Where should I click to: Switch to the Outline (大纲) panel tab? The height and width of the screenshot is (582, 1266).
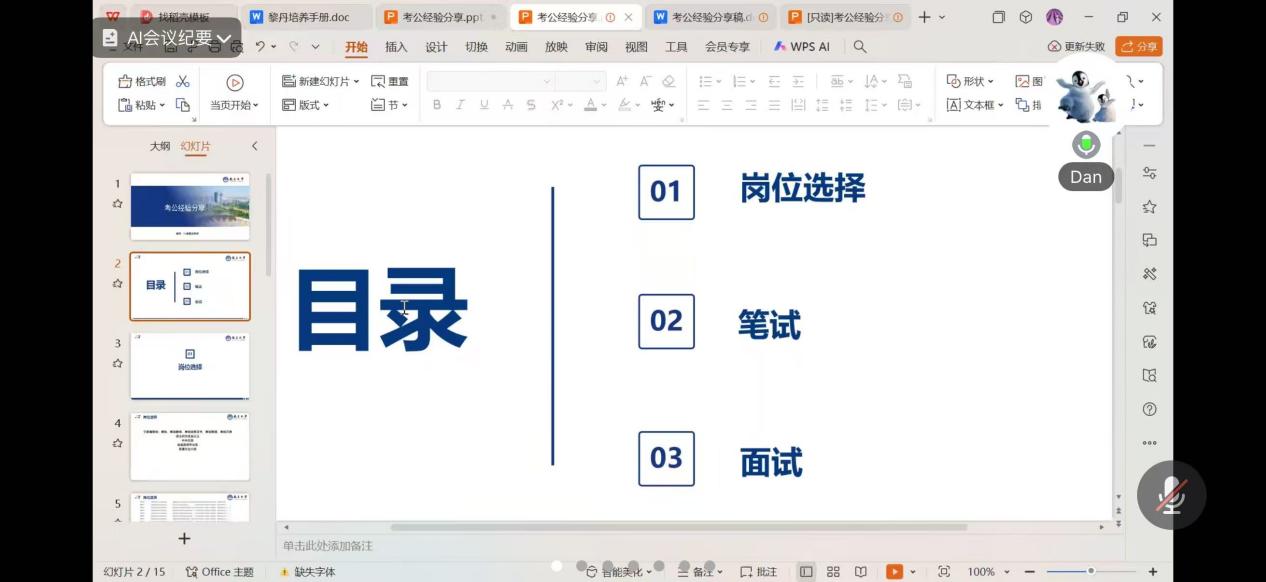(160, 146)
